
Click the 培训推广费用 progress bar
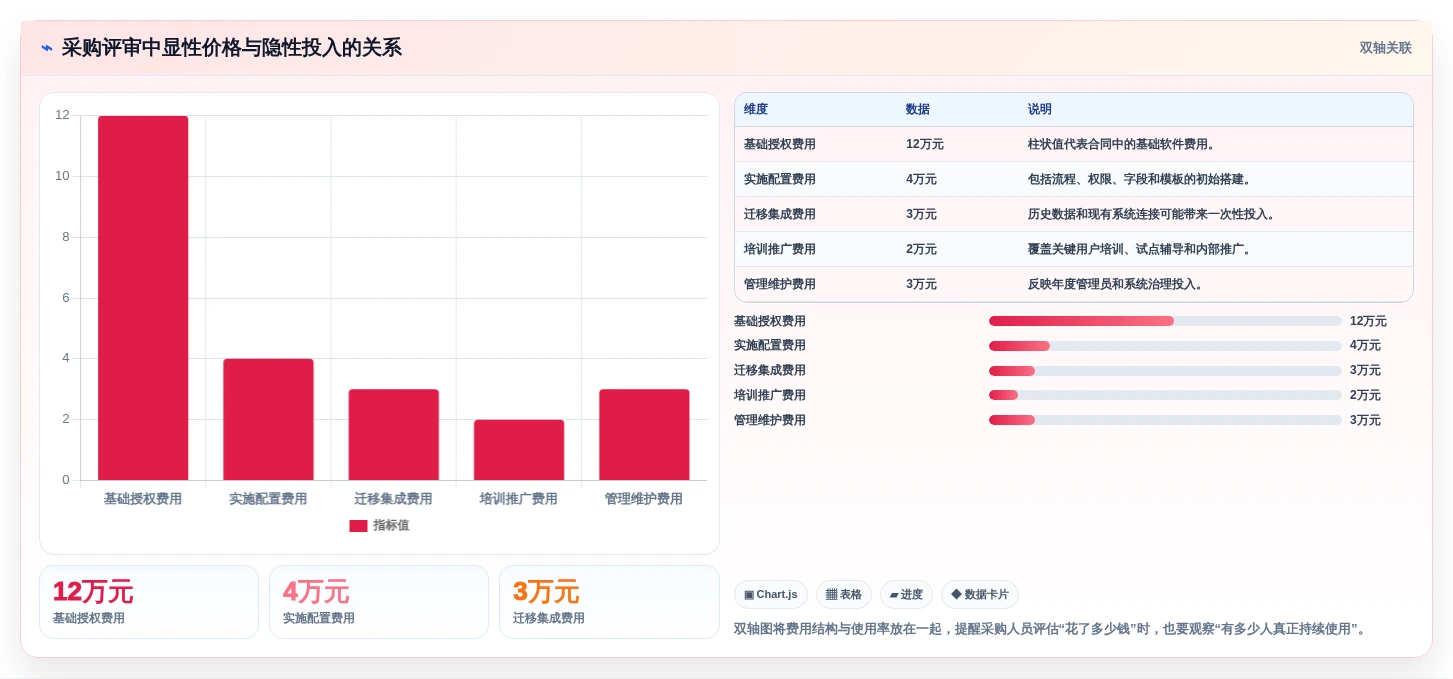click(x=1165, y=396)
